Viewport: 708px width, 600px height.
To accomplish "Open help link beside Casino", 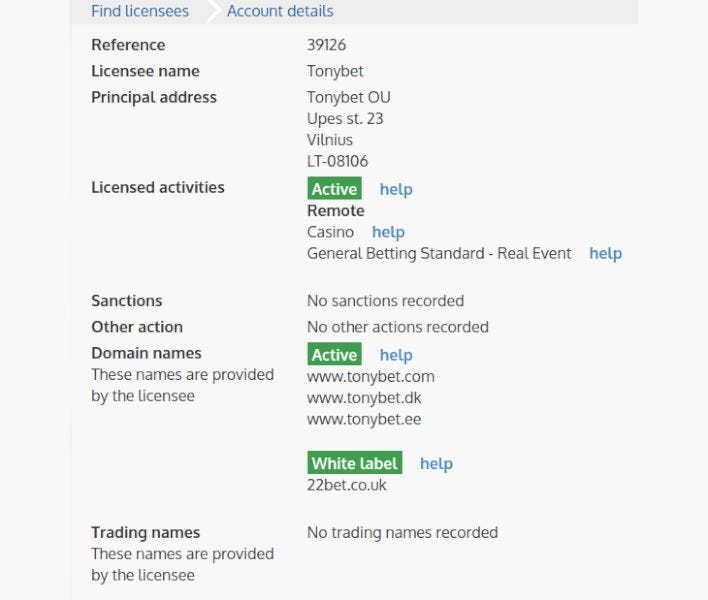I will [388, 232].
